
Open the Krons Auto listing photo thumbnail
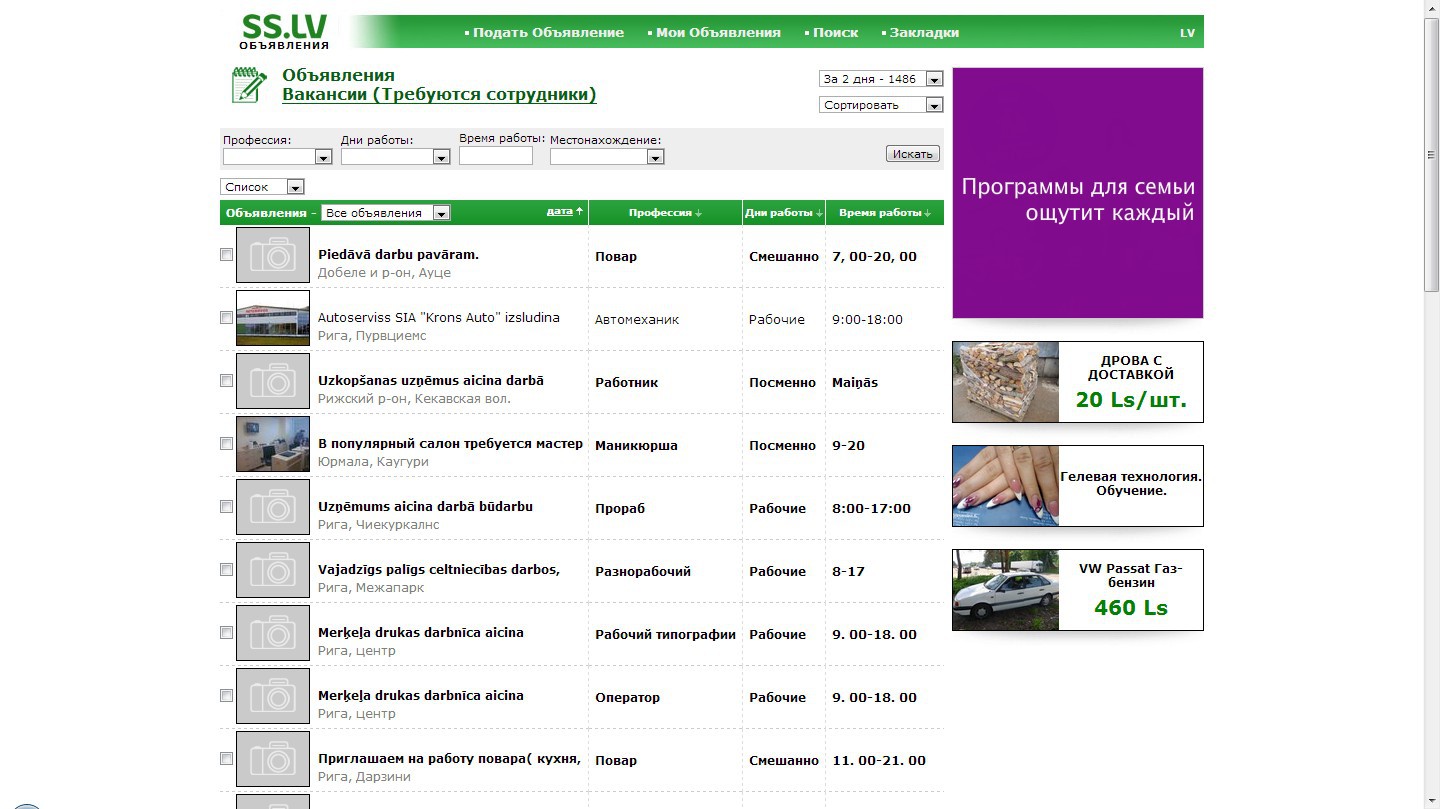(273, 318)
